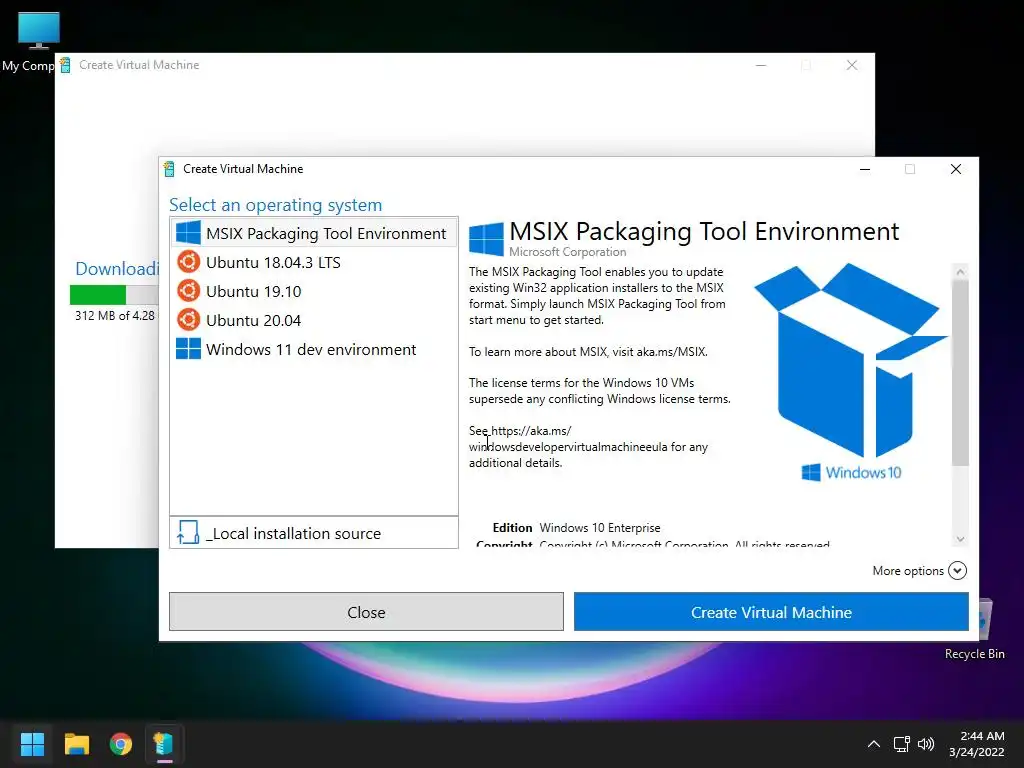Click the More options label
This screenshot has height=768, width=1024.
(908, 571)
